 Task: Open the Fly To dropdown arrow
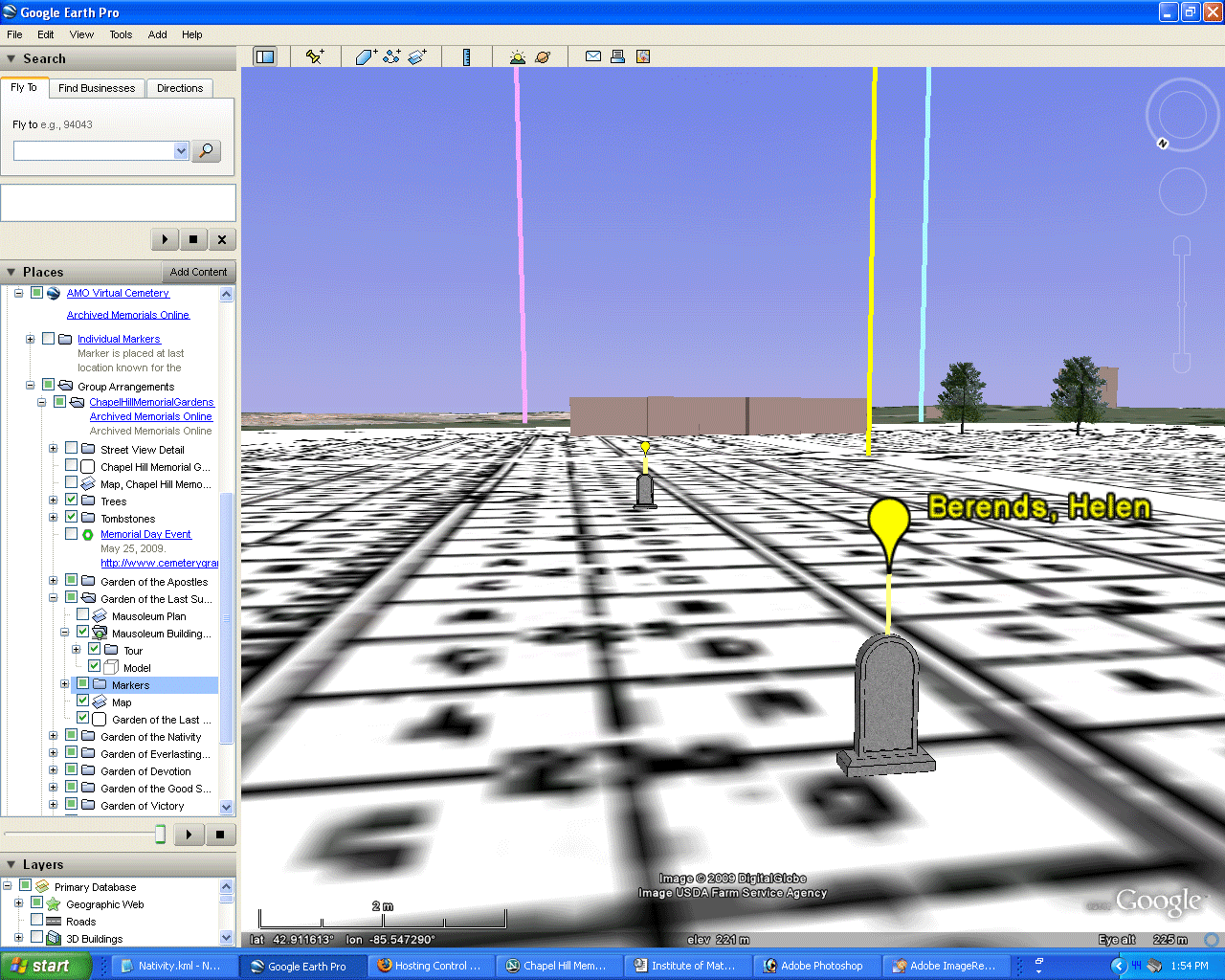point(181,151)
